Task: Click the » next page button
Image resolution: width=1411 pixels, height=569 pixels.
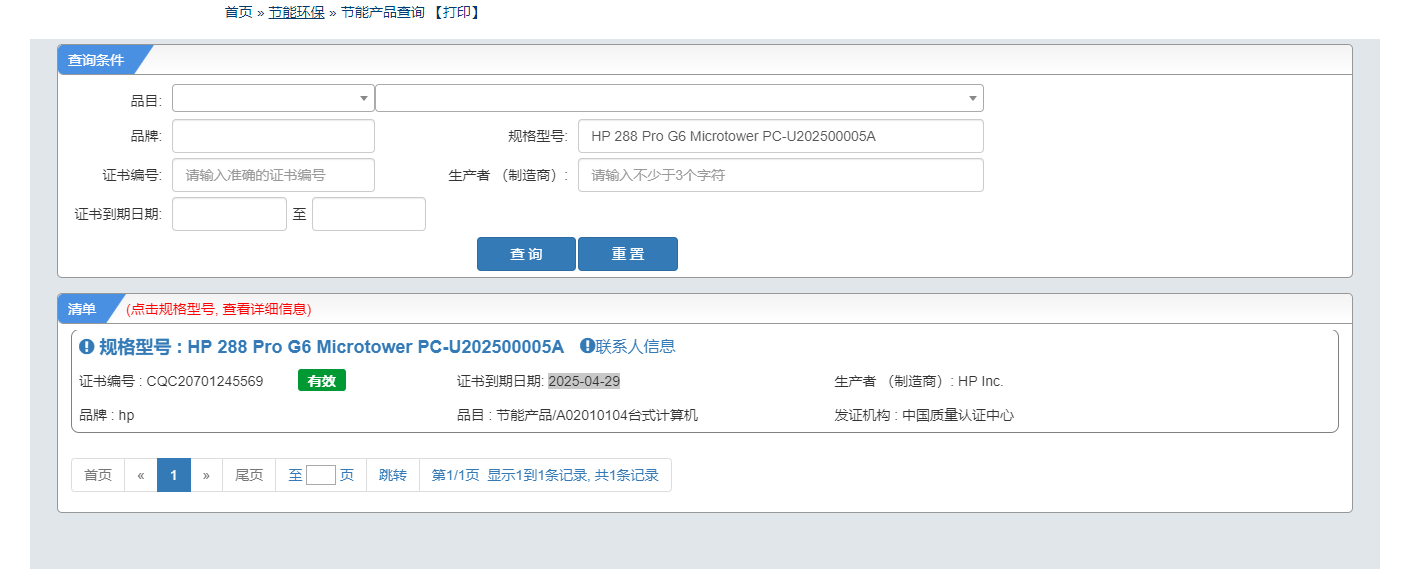Action: pos(206,475)
